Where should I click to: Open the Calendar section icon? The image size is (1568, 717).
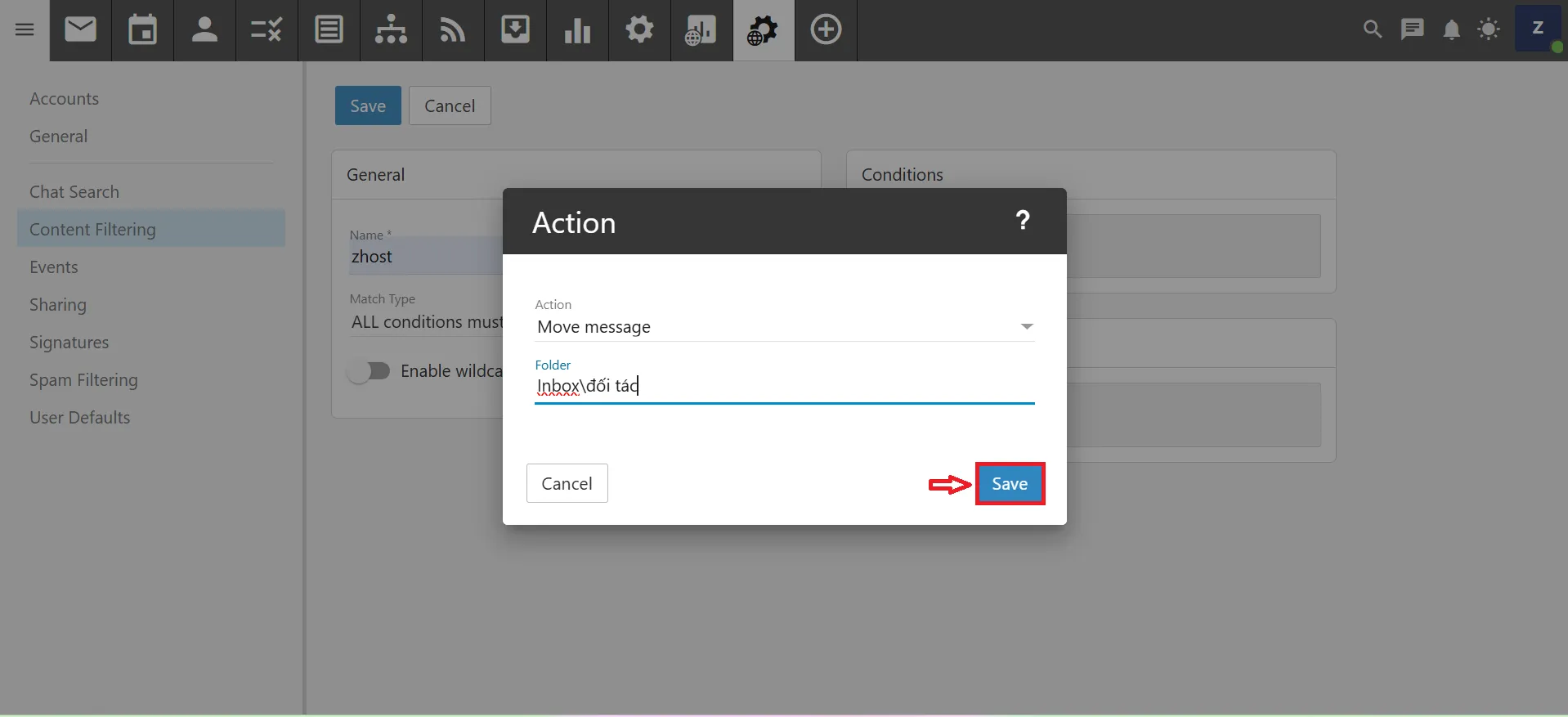tap(142, 30)
